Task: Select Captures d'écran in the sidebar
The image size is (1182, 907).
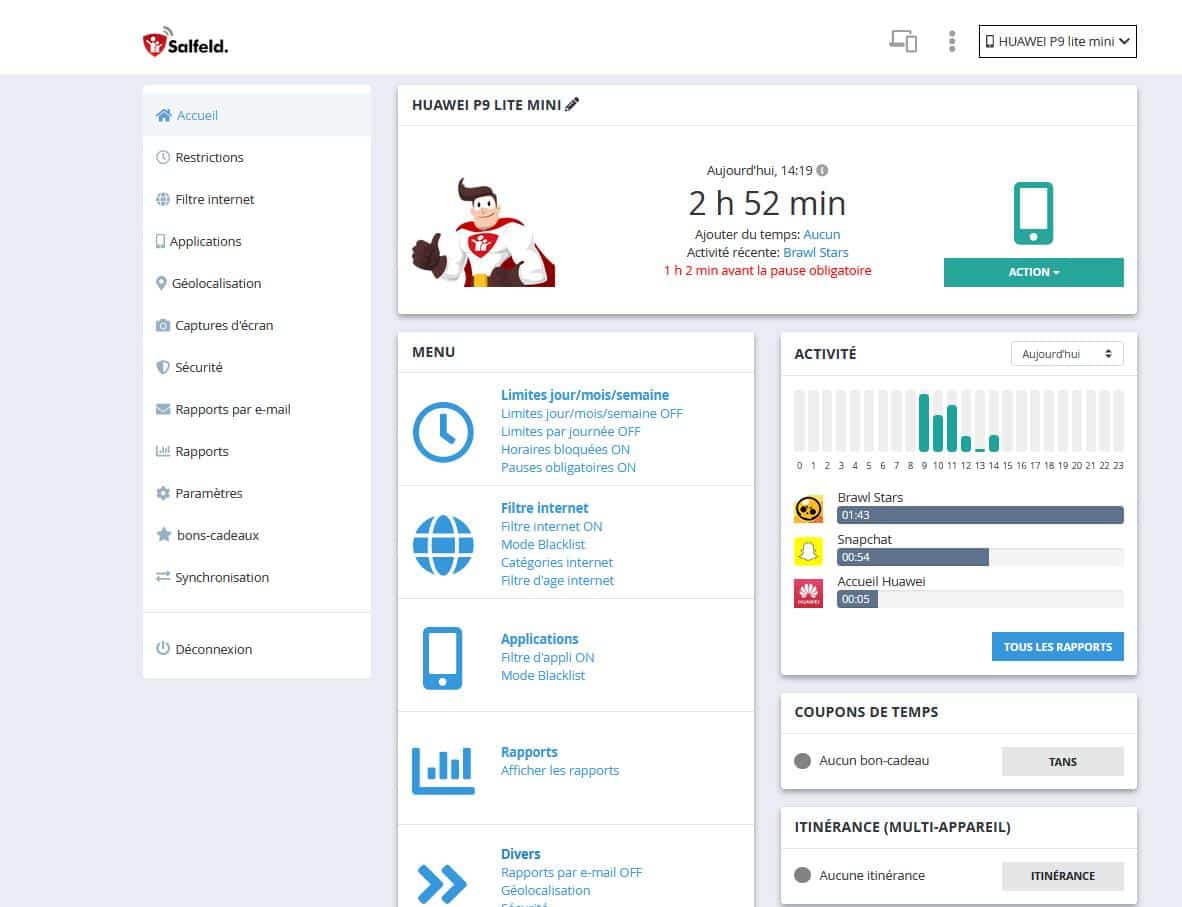Action: click(223, 325)
